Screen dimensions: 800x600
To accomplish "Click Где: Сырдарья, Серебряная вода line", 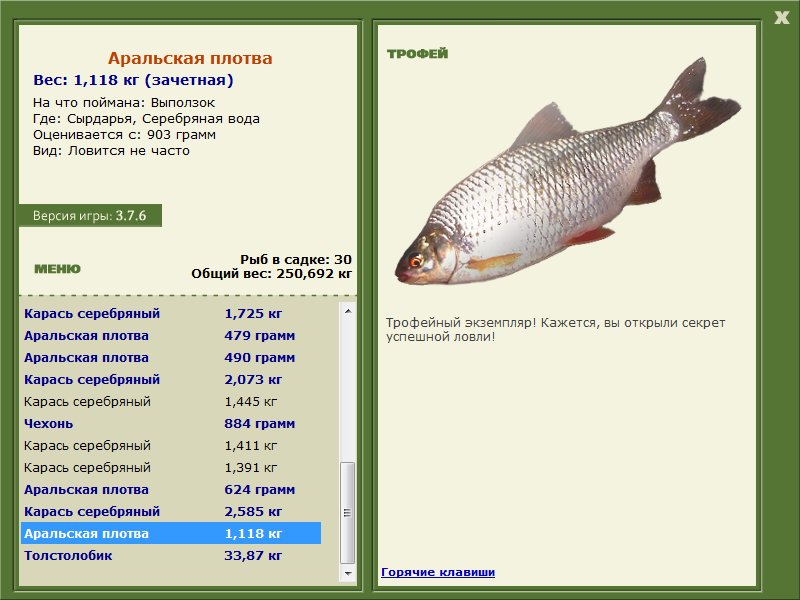I will point(146,119).
